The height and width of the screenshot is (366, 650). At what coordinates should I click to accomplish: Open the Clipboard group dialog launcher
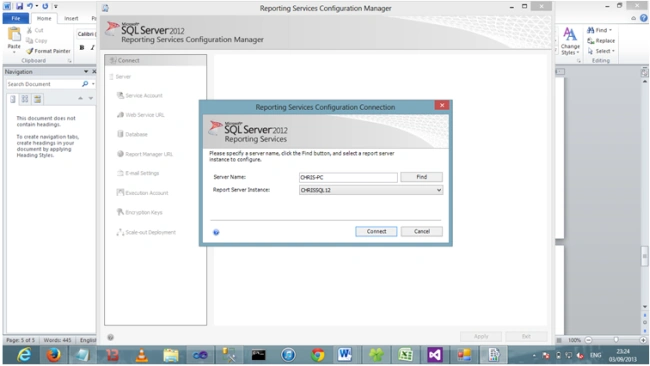point(70,61)
